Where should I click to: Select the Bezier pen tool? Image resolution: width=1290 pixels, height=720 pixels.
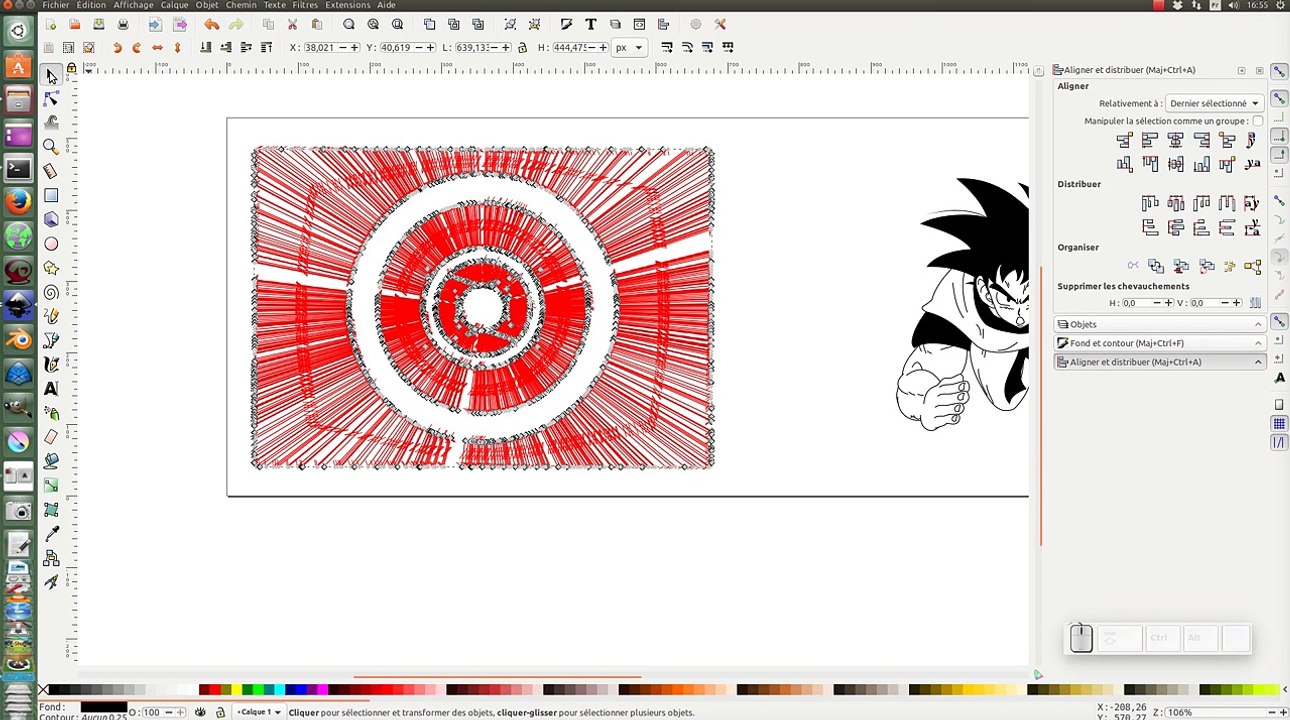[51, 341]
